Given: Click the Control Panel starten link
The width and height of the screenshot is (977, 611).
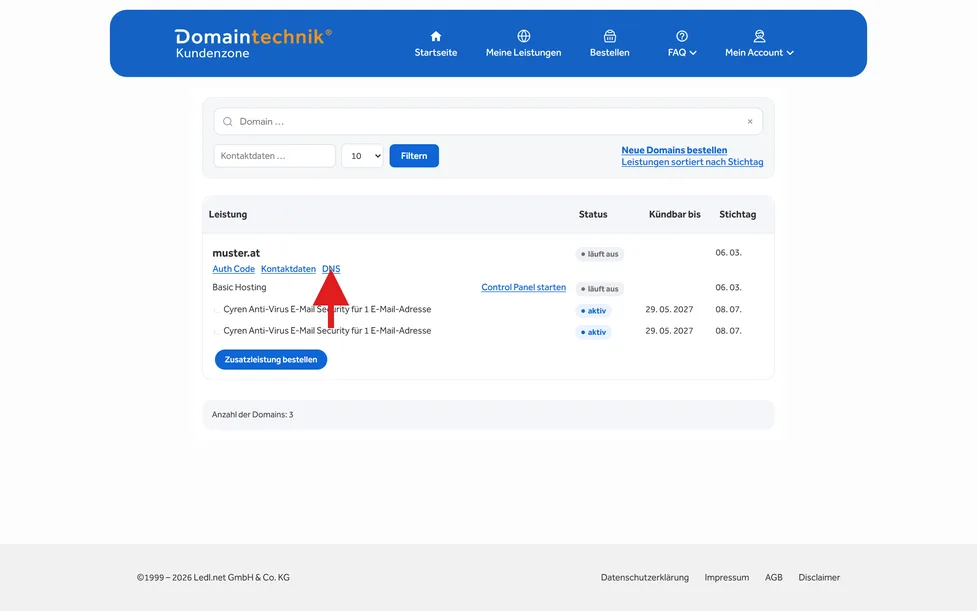Looking at the screenshot, I should (x=523, y=287).
